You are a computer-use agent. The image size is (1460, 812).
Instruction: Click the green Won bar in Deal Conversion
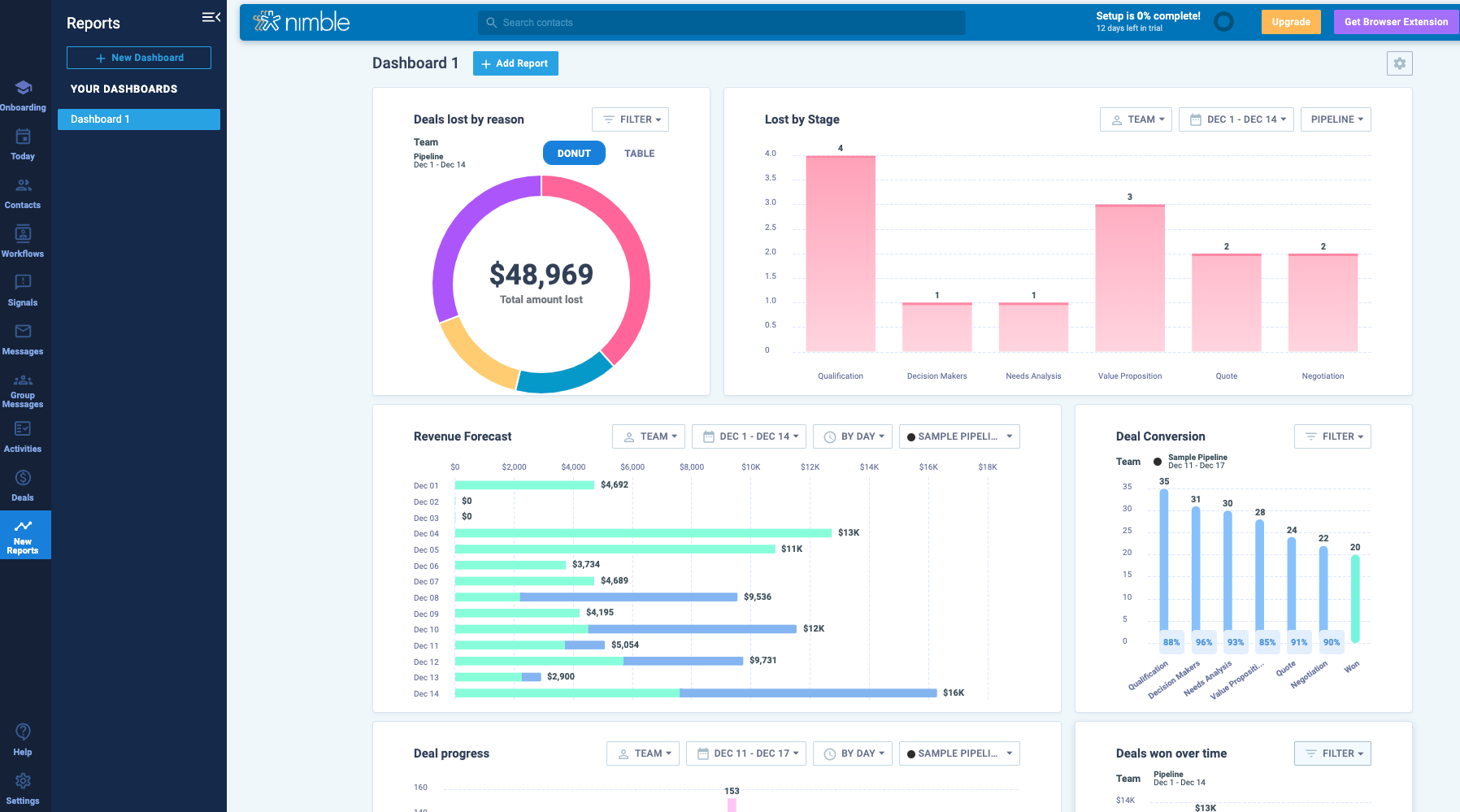[1355, 598]
